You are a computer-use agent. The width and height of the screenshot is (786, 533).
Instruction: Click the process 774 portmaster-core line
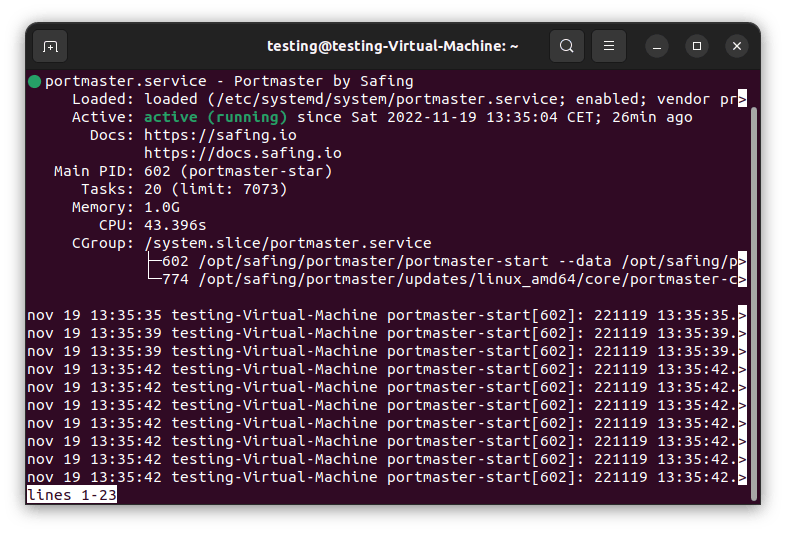tap(450, 280)
